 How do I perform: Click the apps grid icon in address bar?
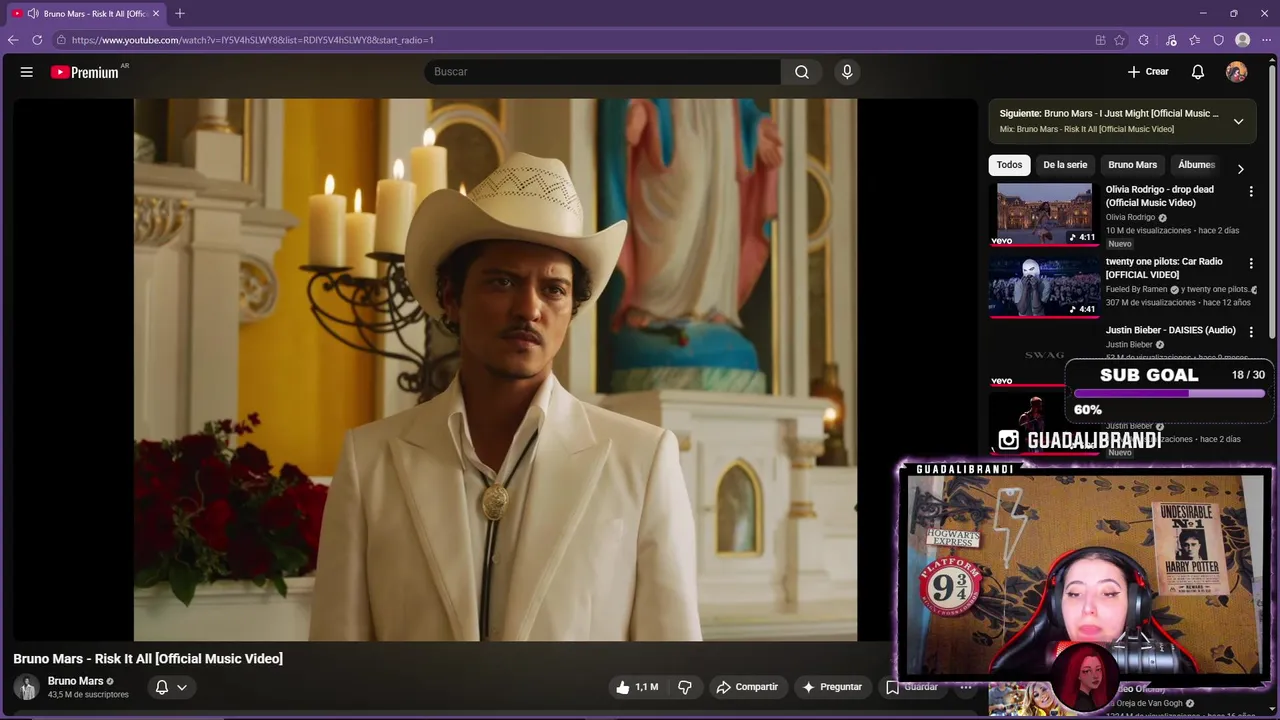click(x=1100, y=40)
